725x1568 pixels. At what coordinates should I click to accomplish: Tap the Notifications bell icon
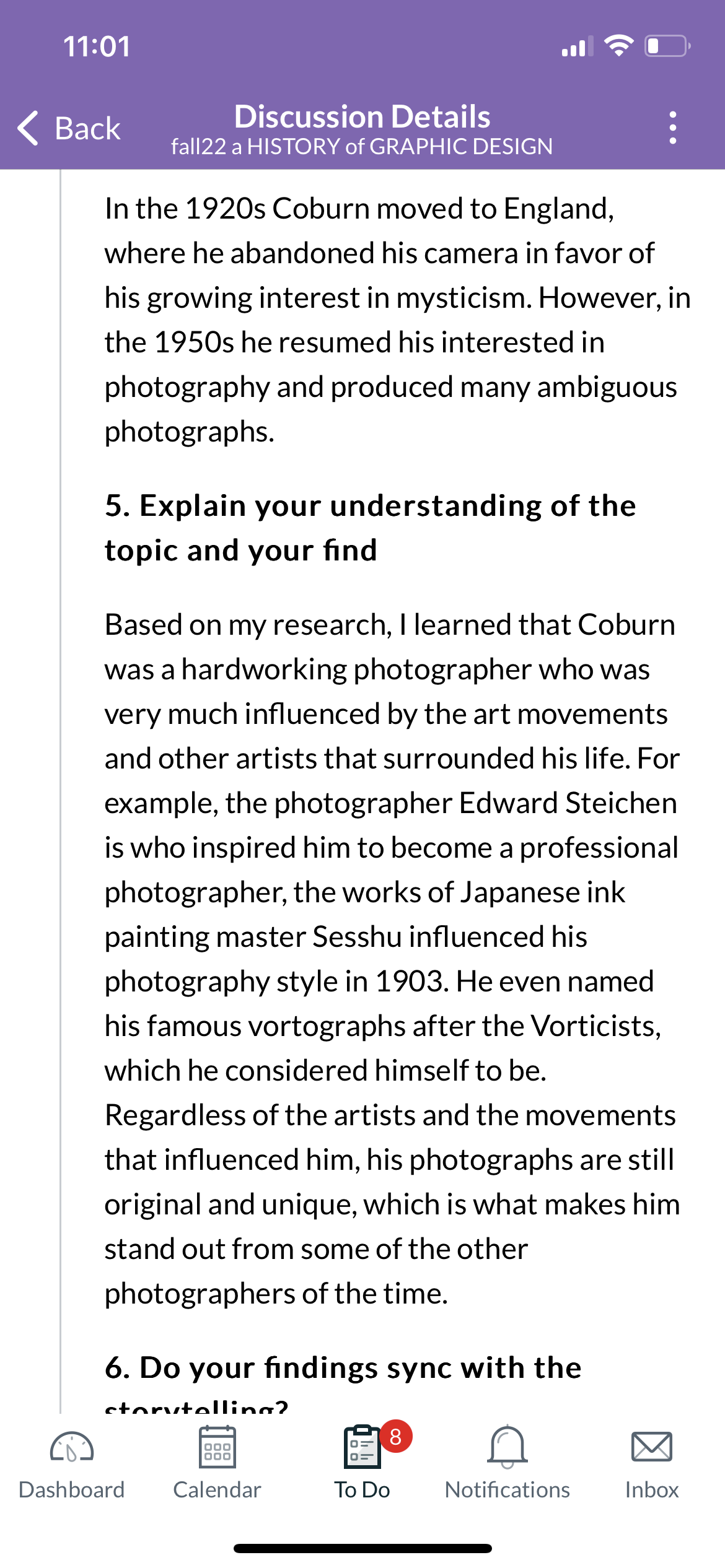point(507,1447)
